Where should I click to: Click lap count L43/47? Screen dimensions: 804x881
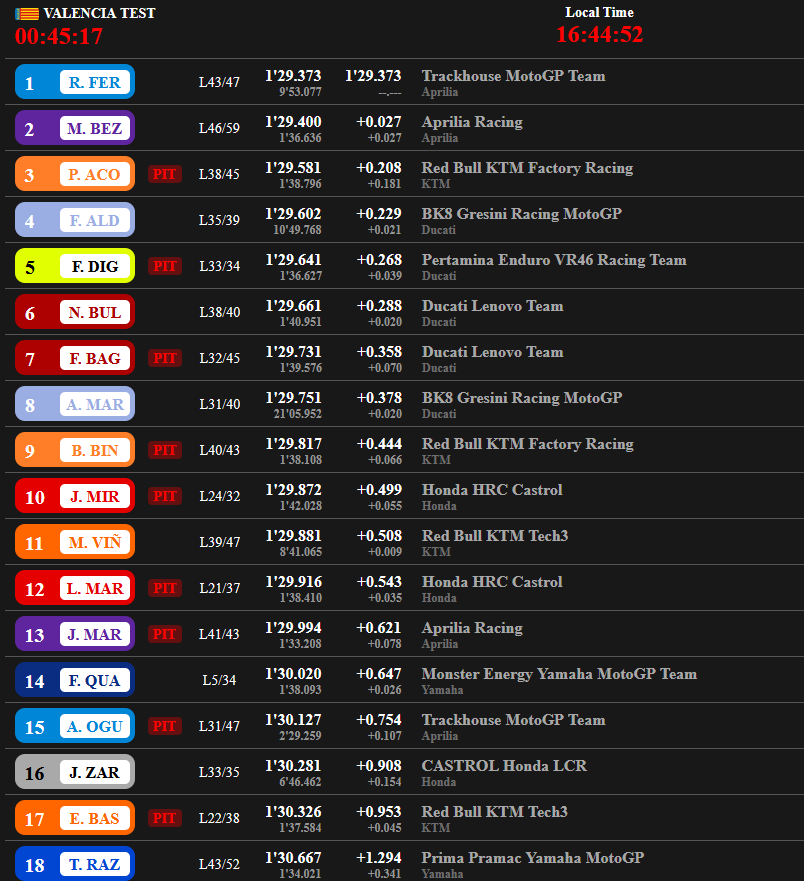point(219,82)
